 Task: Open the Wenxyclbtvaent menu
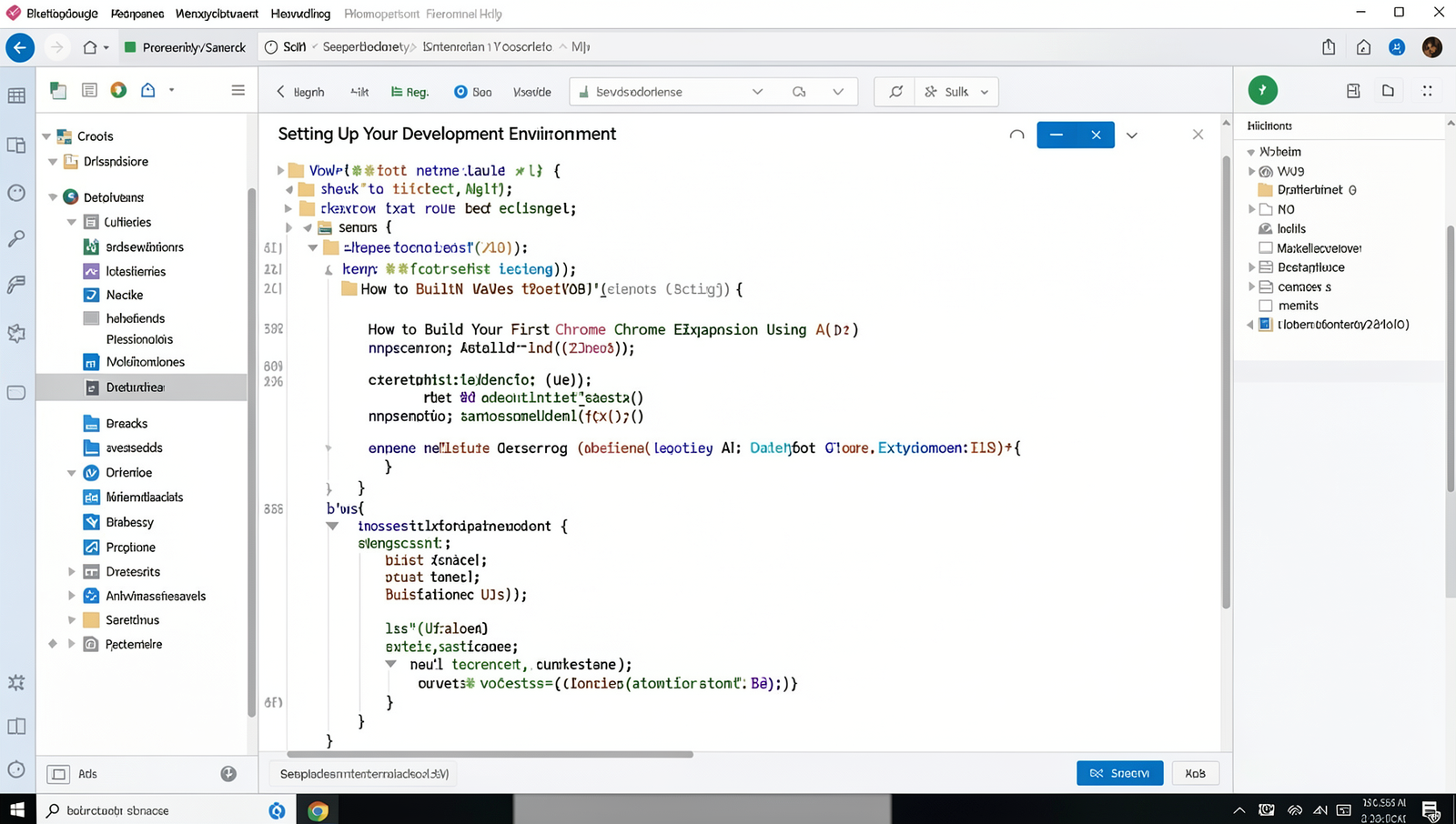click(217, 14)
